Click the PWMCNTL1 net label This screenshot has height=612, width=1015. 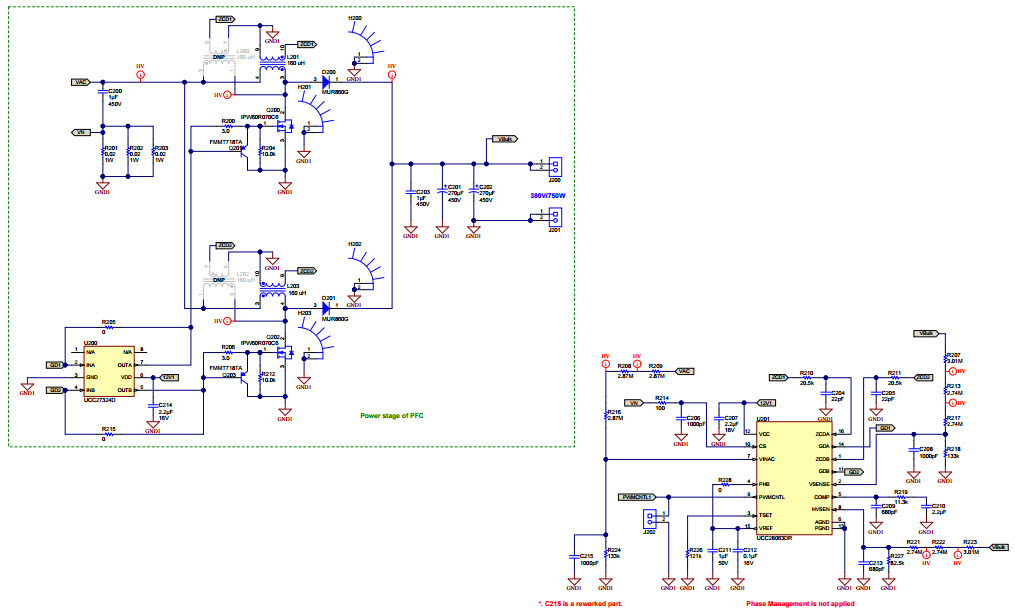pyautogui.click(x=637, y=496)
